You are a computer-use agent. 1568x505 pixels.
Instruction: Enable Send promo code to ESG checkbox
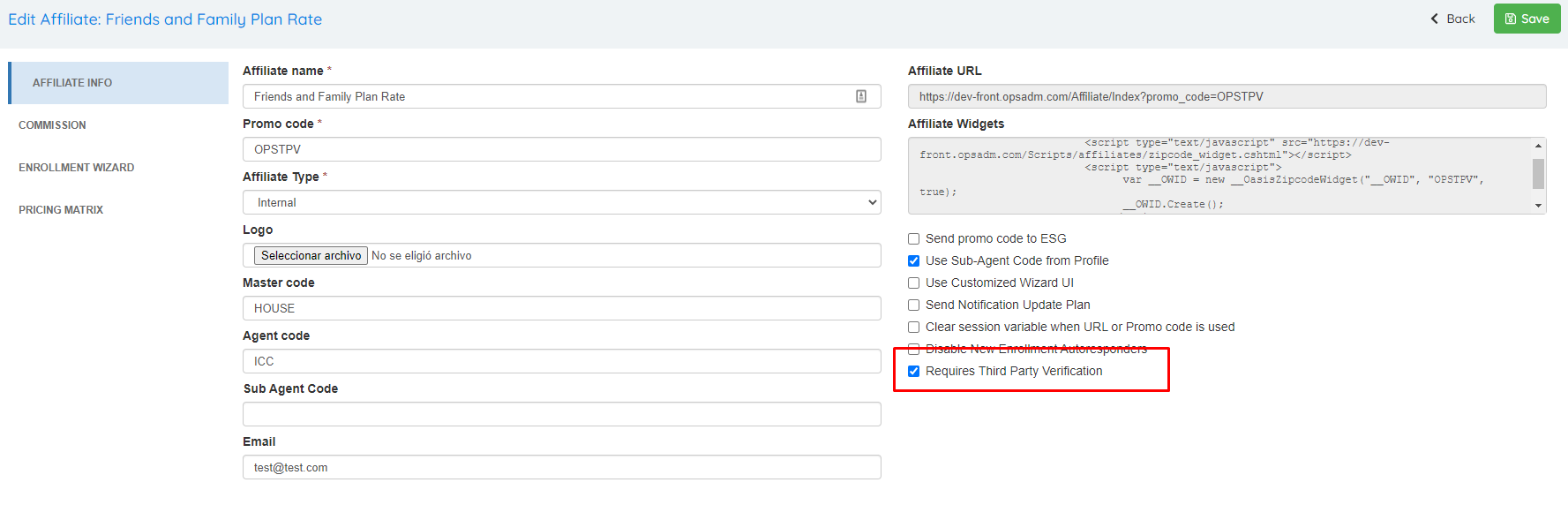(x=914, y=239)
